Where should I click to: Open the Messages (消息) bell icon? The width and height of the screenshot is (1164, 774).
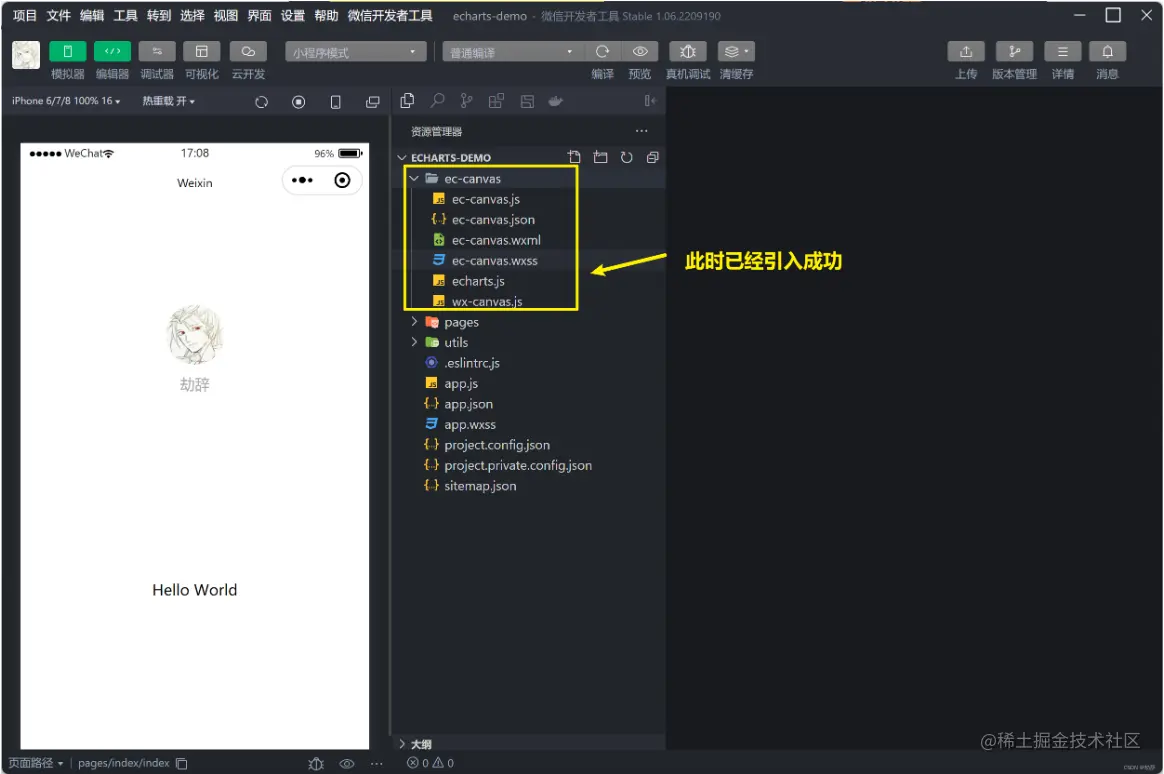pyautogui.click(x=1107, y=51)
